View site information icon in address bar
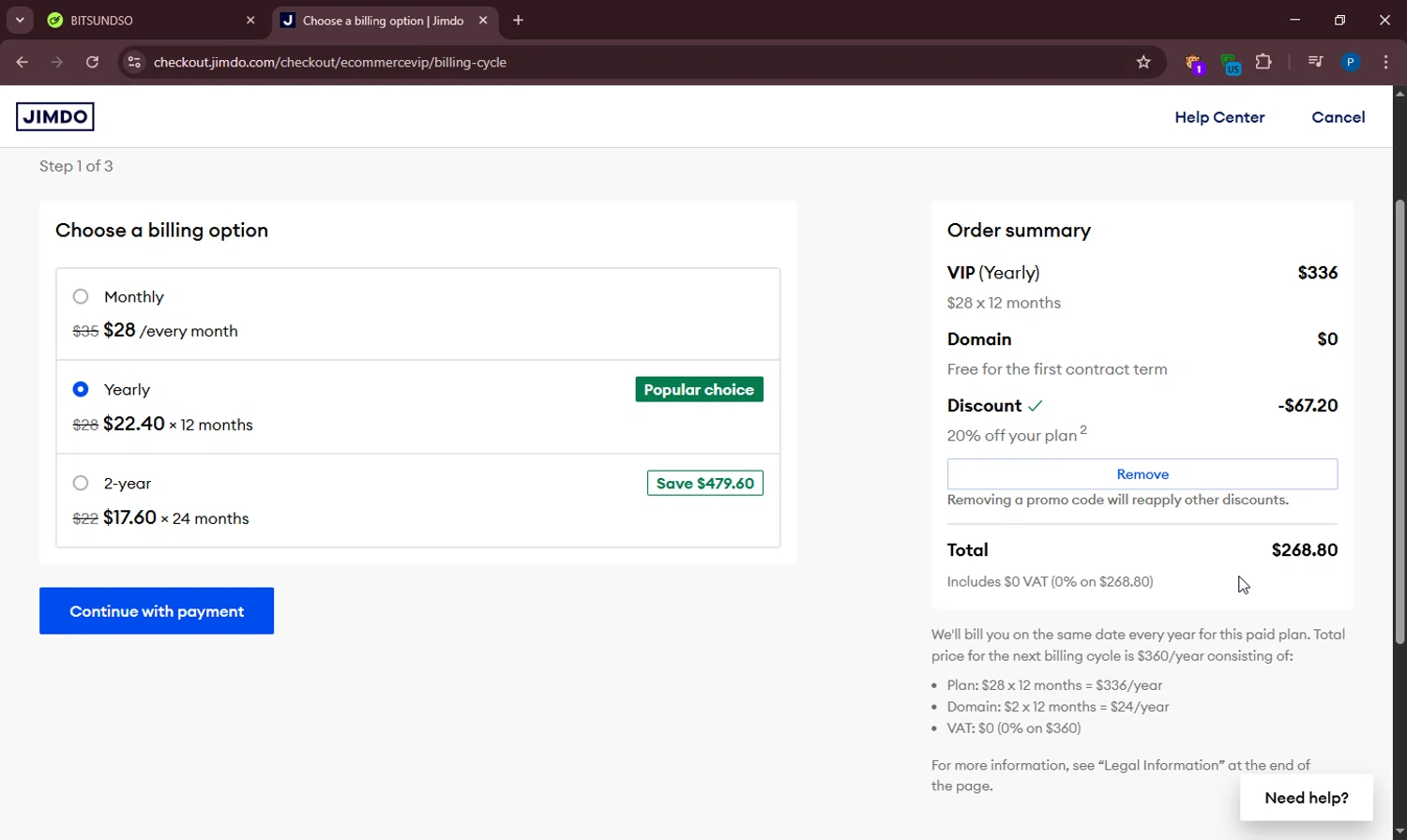This screenshot has height=840, width=1407. click(134, 62)
